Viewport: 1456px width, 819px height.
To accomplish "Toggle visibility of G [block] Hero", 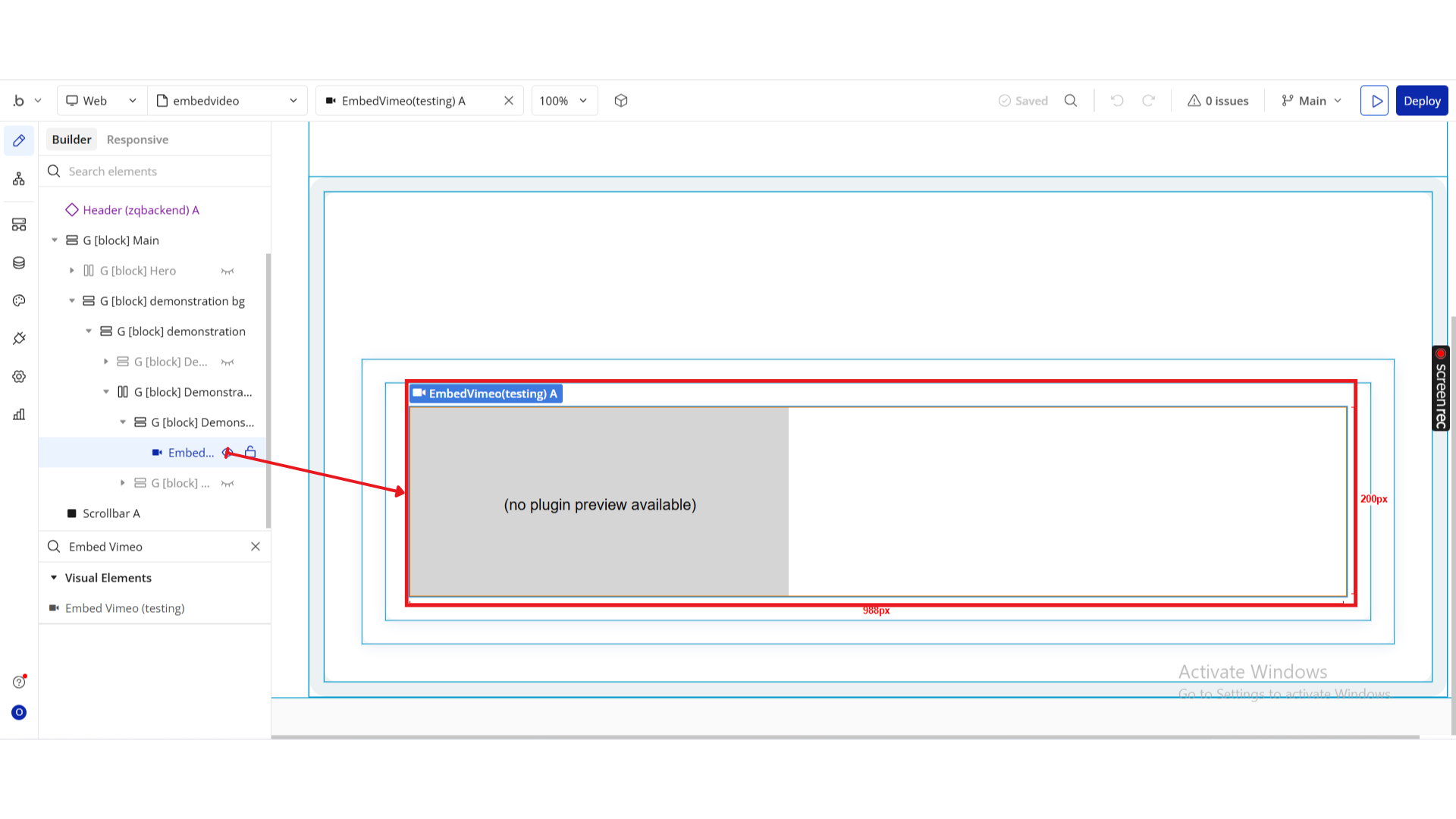I will [227, 271].
